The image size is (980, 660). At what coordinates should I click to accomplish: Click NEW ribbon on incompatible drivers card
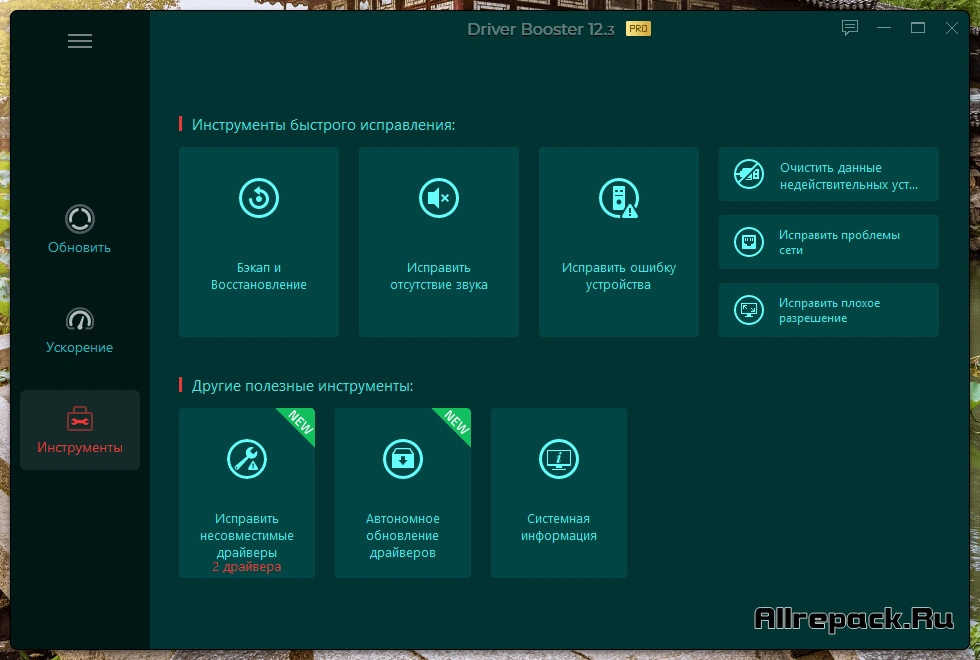pyautogui.click(x=300, y=423)
